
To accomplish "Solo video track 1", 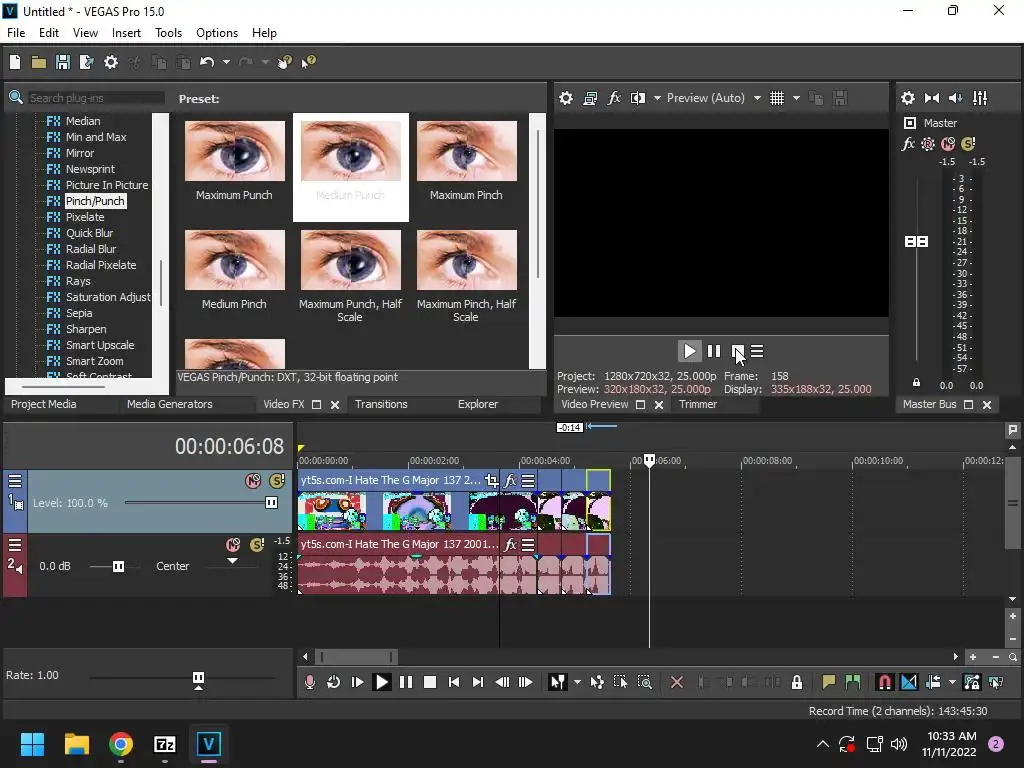I will 277,481.
